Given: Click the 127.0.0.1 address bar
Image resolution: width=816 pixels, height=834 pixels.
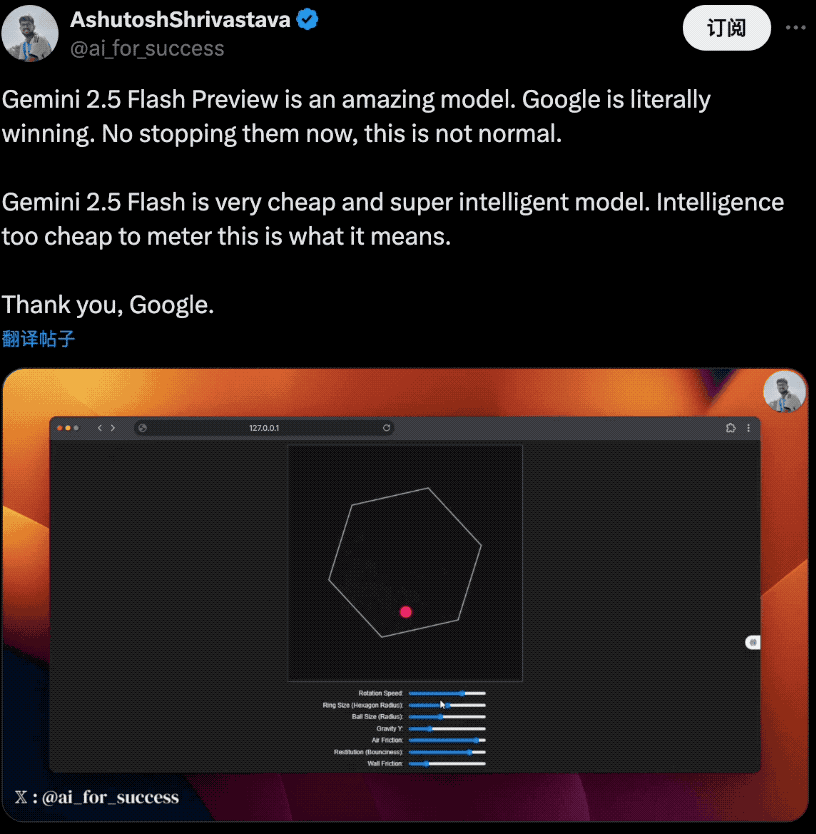Looking at the screenshot, I should (264, 428).
